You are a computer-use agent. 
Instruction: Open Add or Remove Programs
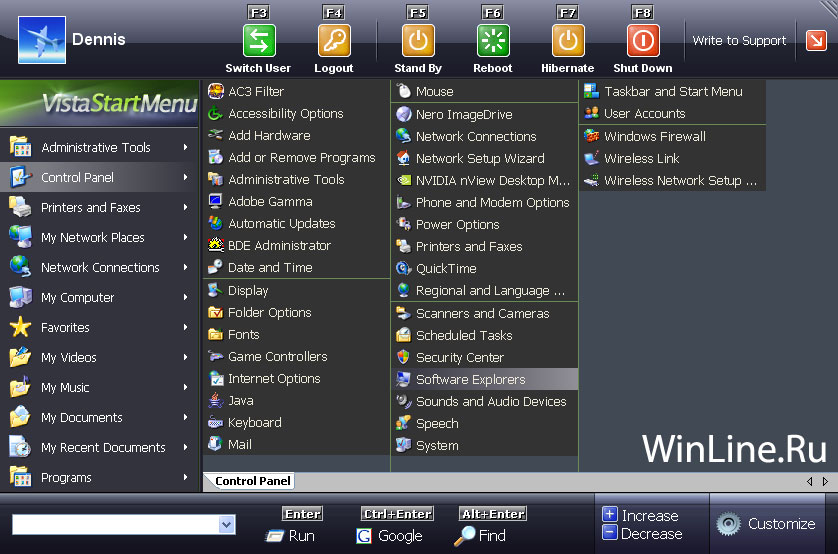pos(297,158)
